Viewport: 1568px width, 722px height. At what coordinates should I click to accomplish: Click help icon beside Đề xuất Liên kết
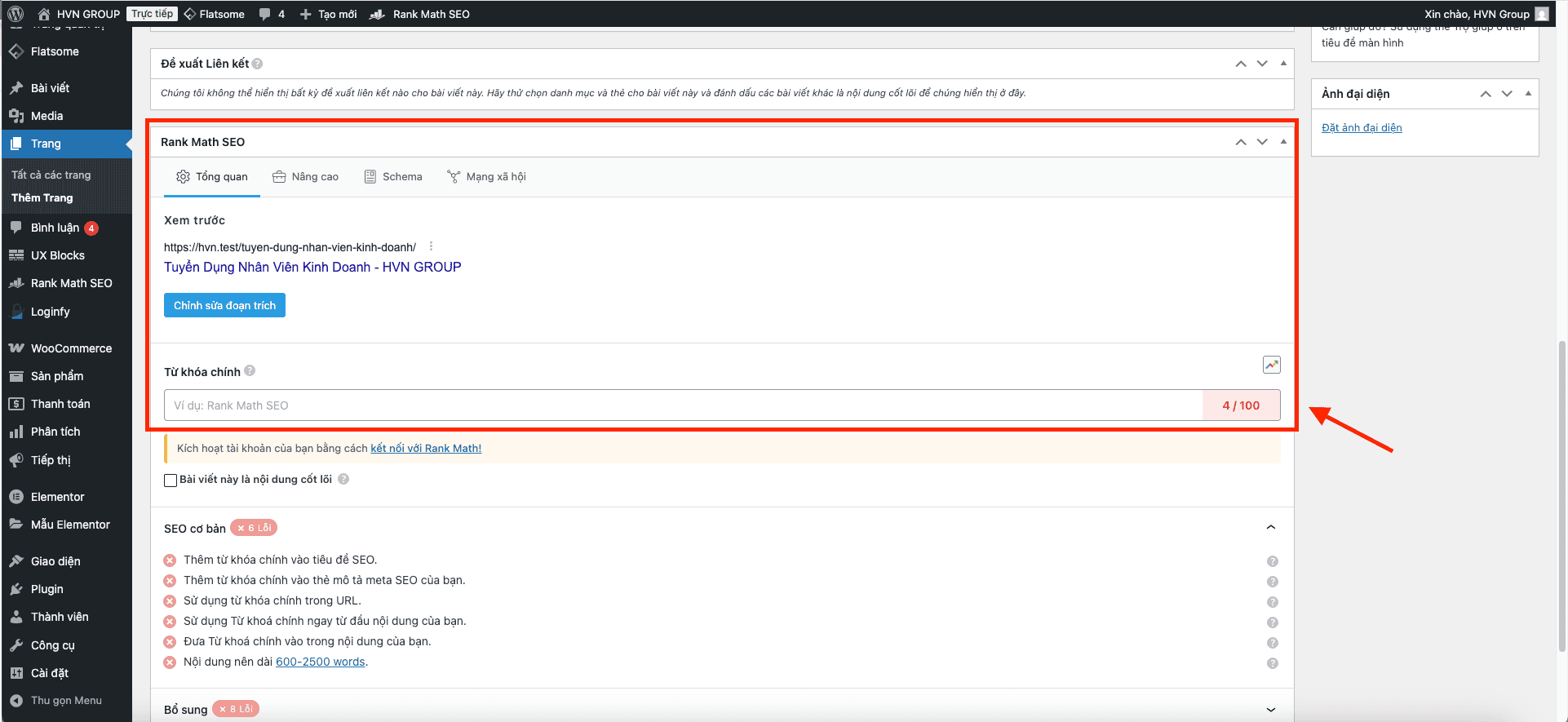(257, 64)
